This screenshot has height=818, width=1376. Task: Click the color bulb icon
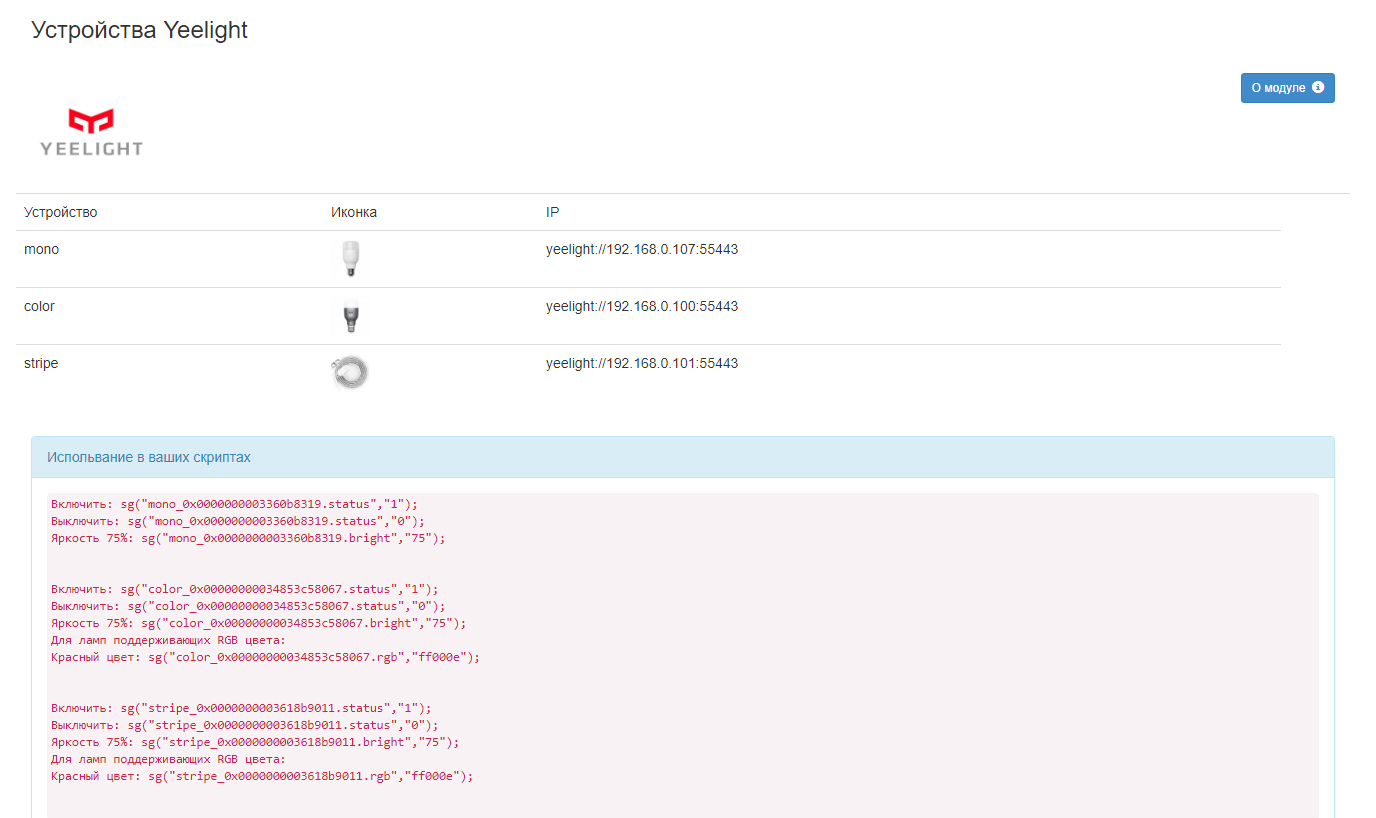[350, 316]
